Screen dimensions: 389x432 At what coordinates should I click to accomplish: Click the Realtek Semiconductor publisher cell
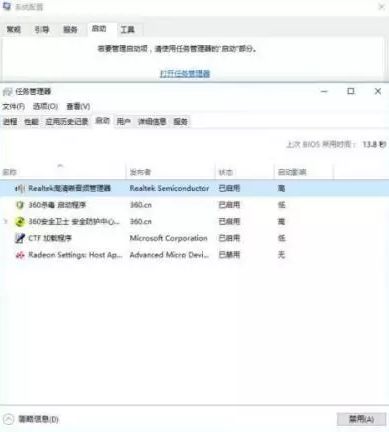[x=169, y=188]
